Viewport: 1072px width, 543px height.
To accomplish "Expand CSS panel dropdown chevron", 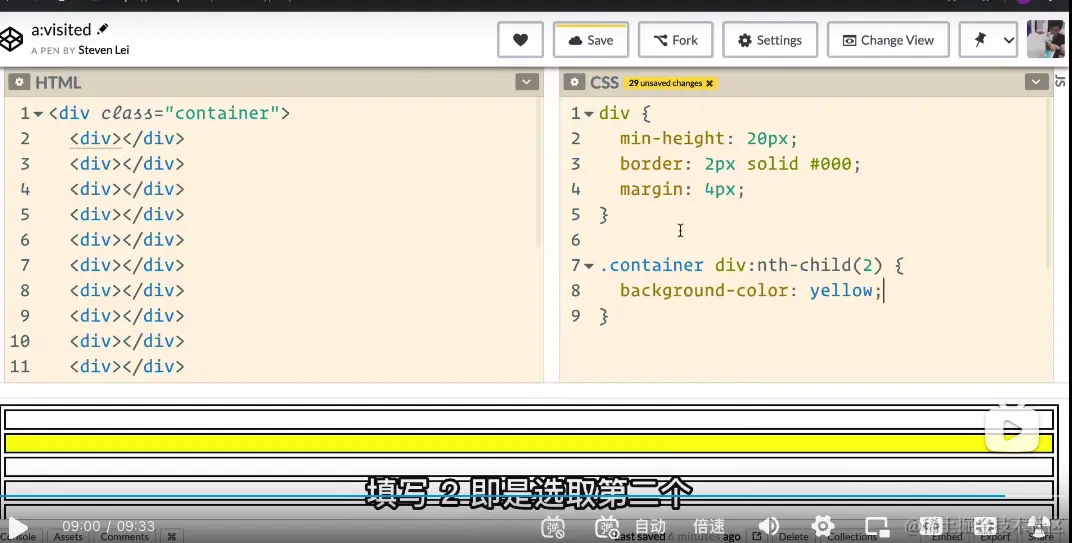I will [1036, 82].
